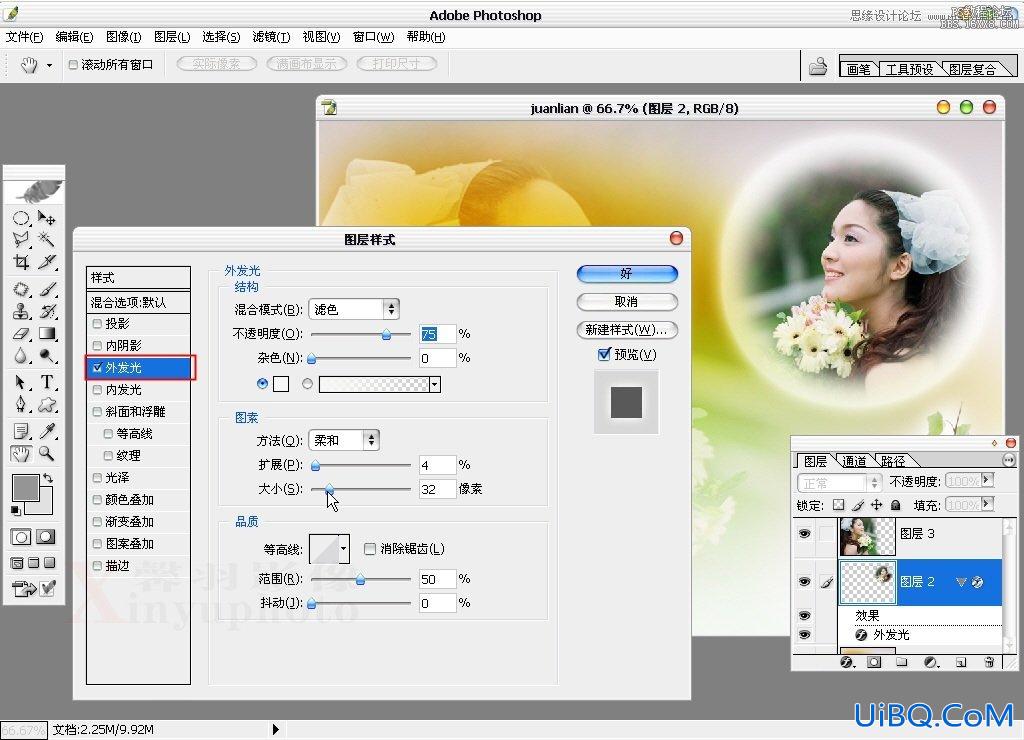Enable the 描边 stroke checkbox
The height and width of the screenshot is (740, 1024).
tap(97, 566)
